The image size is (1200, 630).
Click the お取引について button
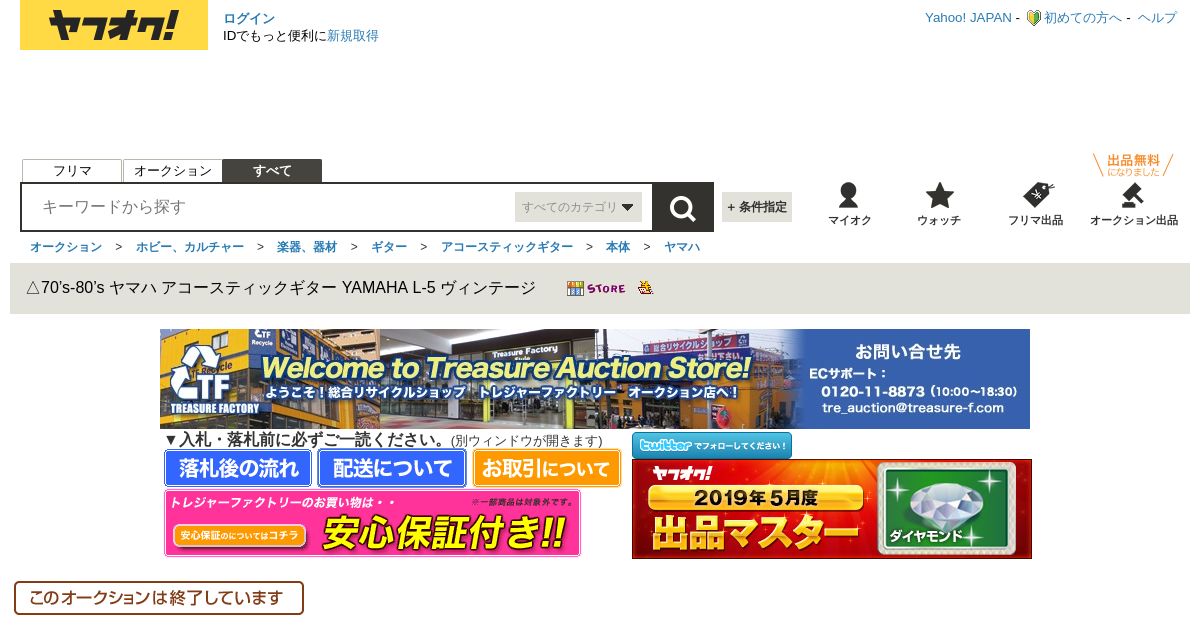[x=546, y=468]
